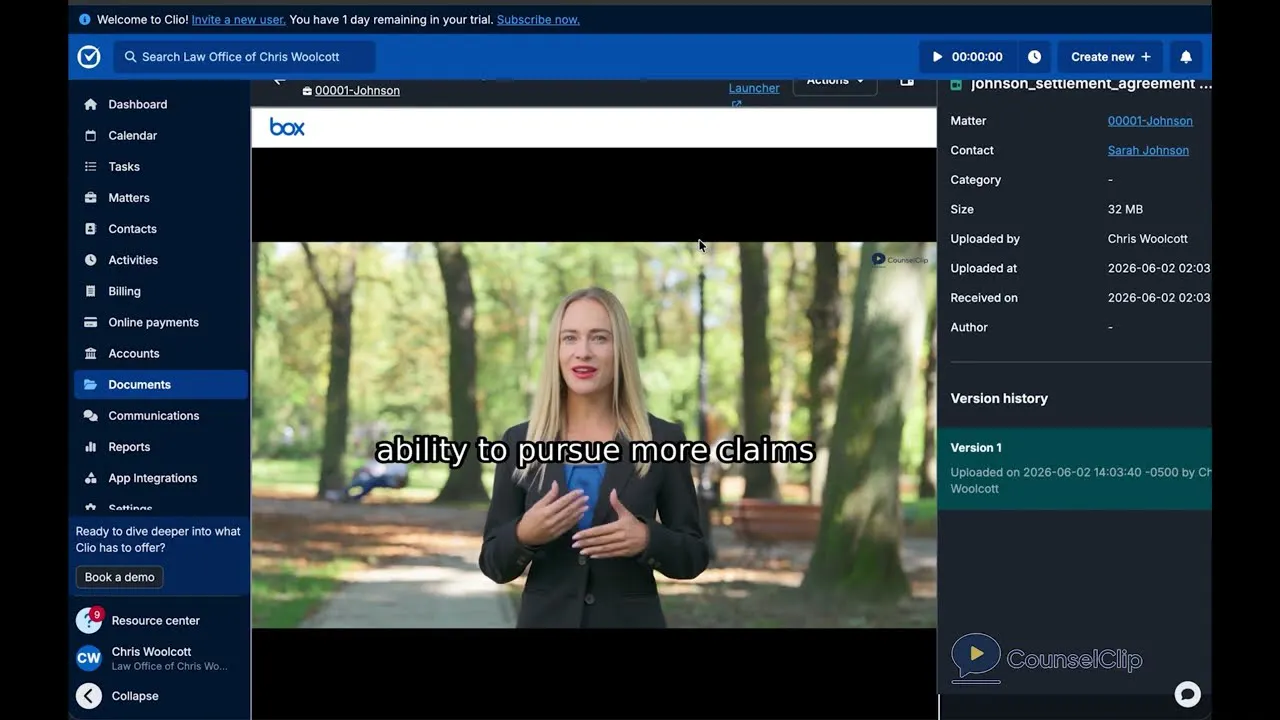The width and height of the screenshot is (1280, 720).
Task: Click the App Integrations icon
Action: tap(91, 478)
